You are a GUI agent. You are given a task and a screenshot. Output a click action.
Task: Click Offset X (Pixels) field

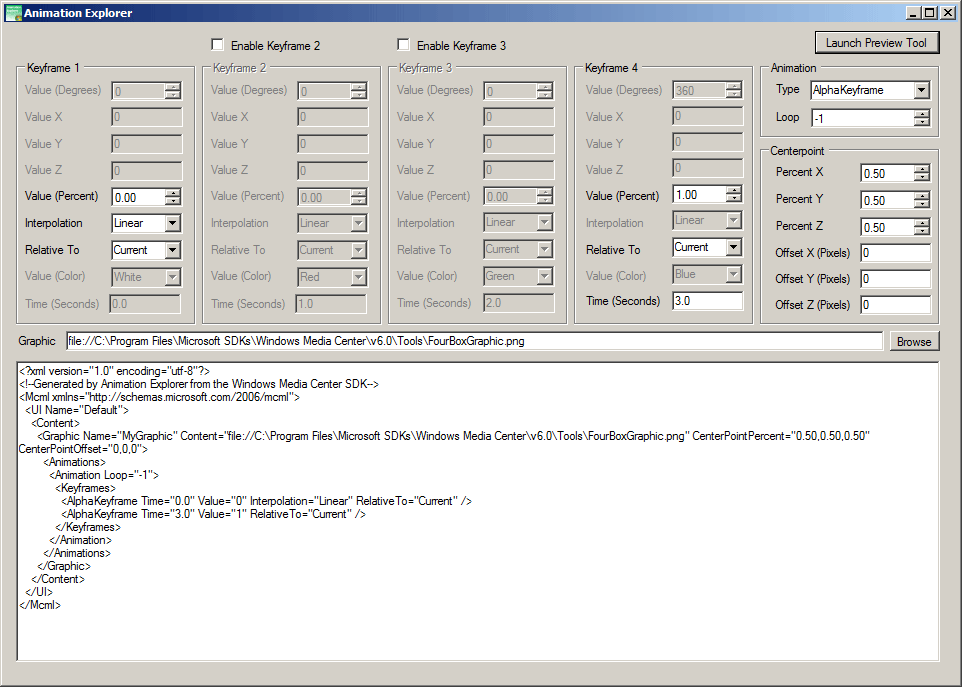point(896,253)
